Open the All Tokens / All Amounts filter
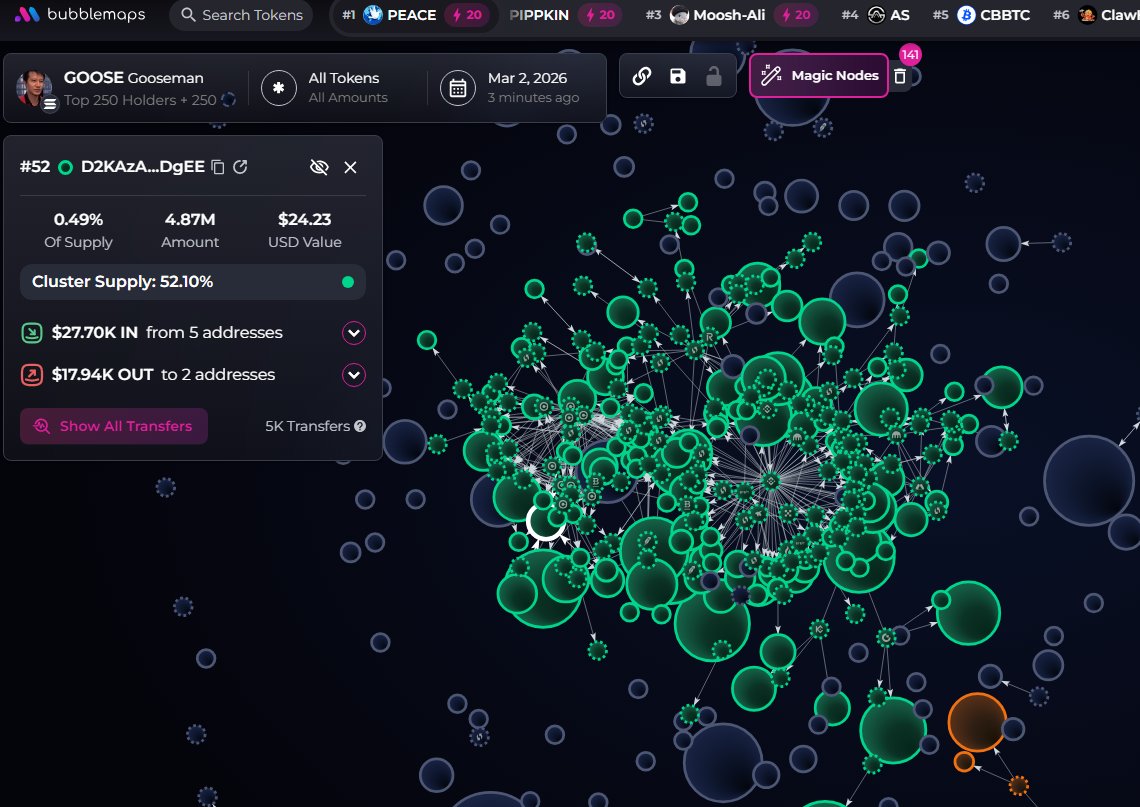Image resolution: width=1140 pixels, height=807 pixels. pyautogui.click(x=348, y=87)
